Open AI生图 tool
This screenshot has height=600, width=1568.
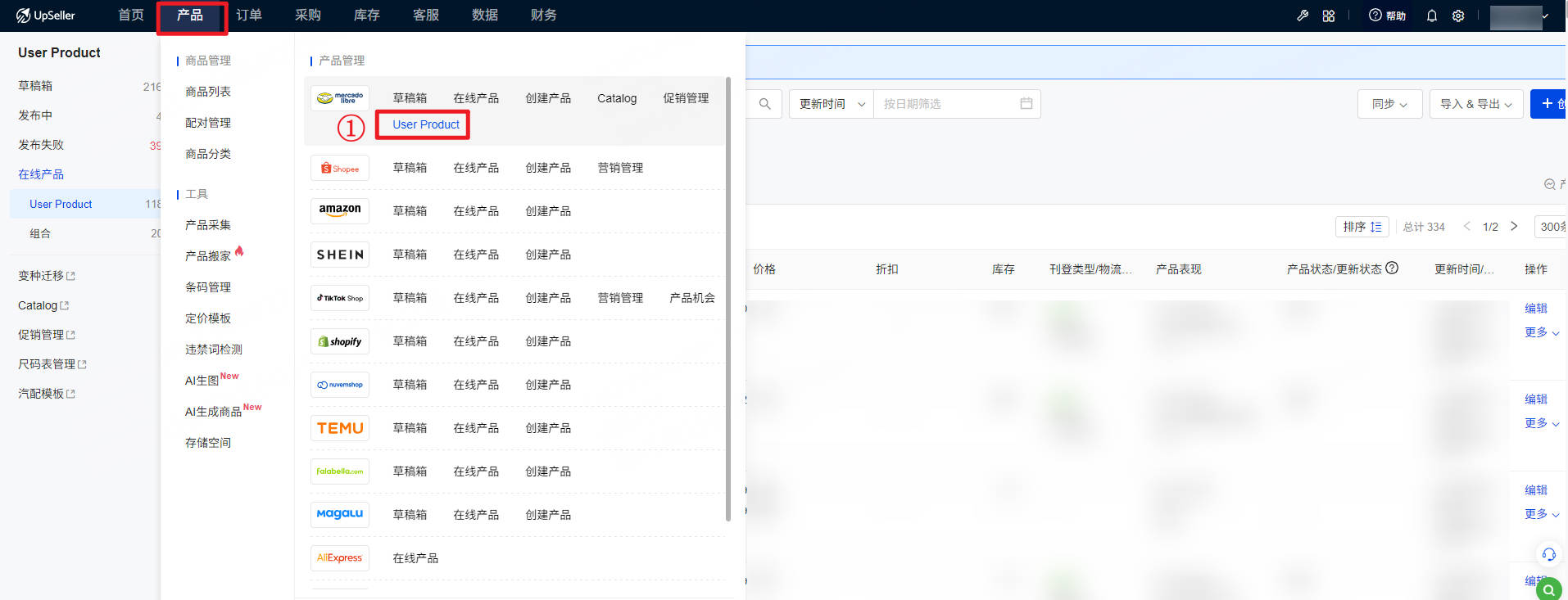pos(202,381)
